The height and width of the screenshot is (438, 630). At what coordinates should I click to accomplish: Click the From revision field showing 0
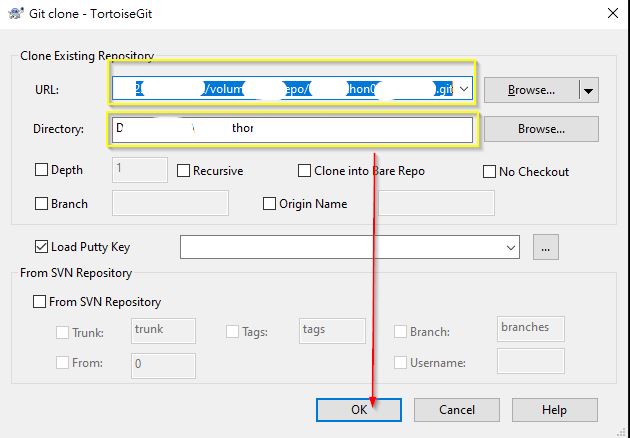pyautogui.click(x=163, y=366)
